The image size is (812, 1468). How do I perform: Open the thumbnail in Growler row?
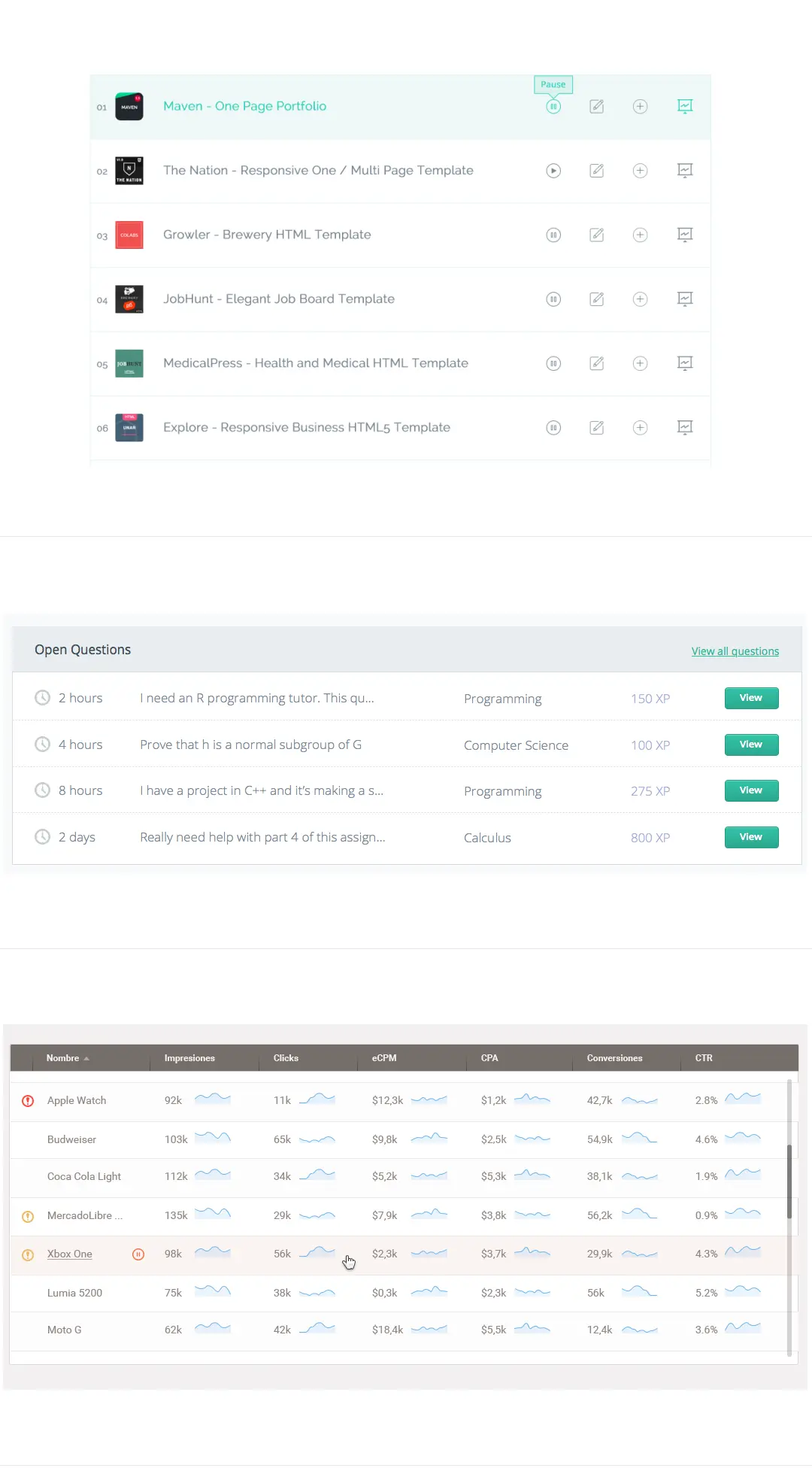(129, 235)
